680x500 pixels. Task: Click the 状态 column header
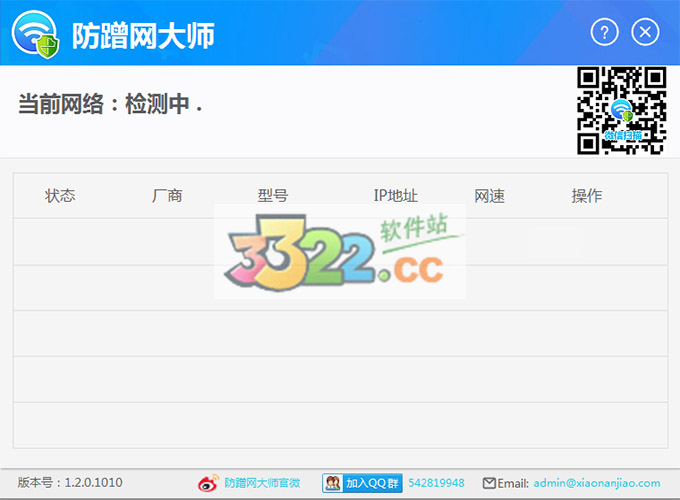tap(60, 196)
